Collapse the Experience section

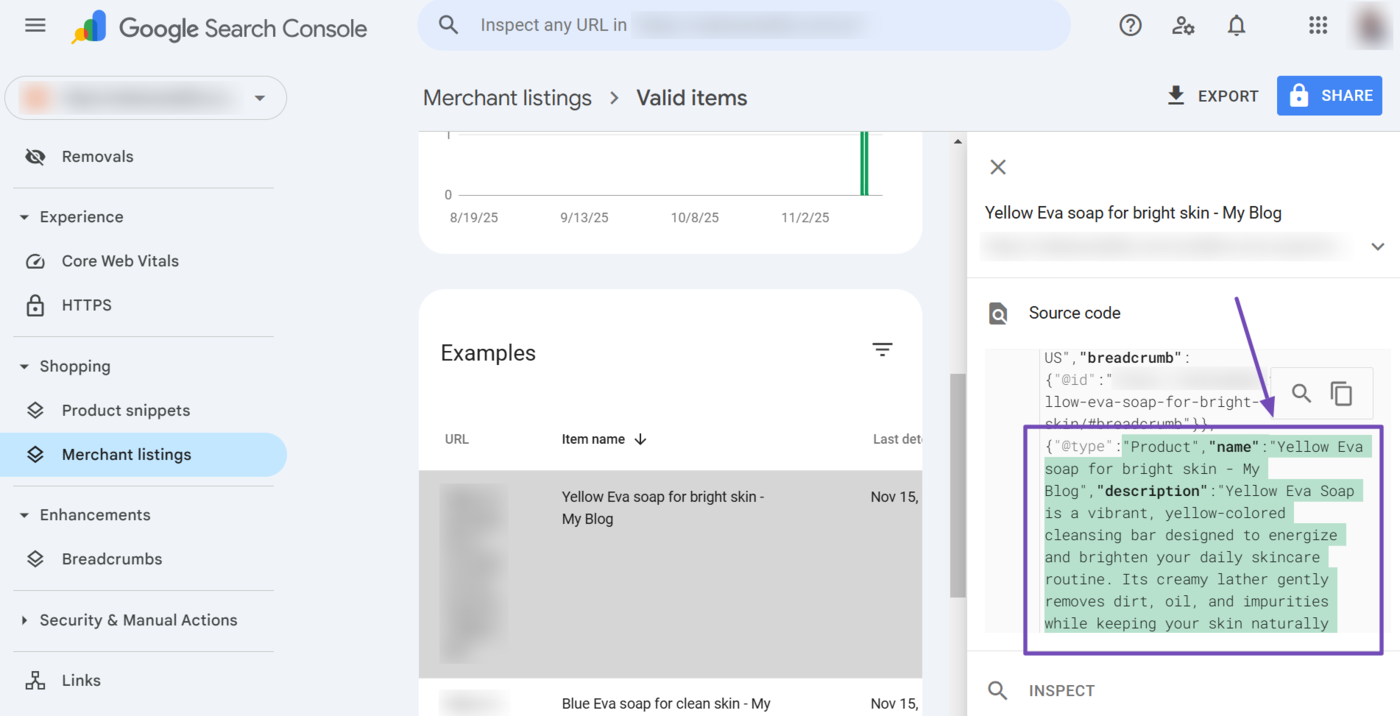pos(25,217)
